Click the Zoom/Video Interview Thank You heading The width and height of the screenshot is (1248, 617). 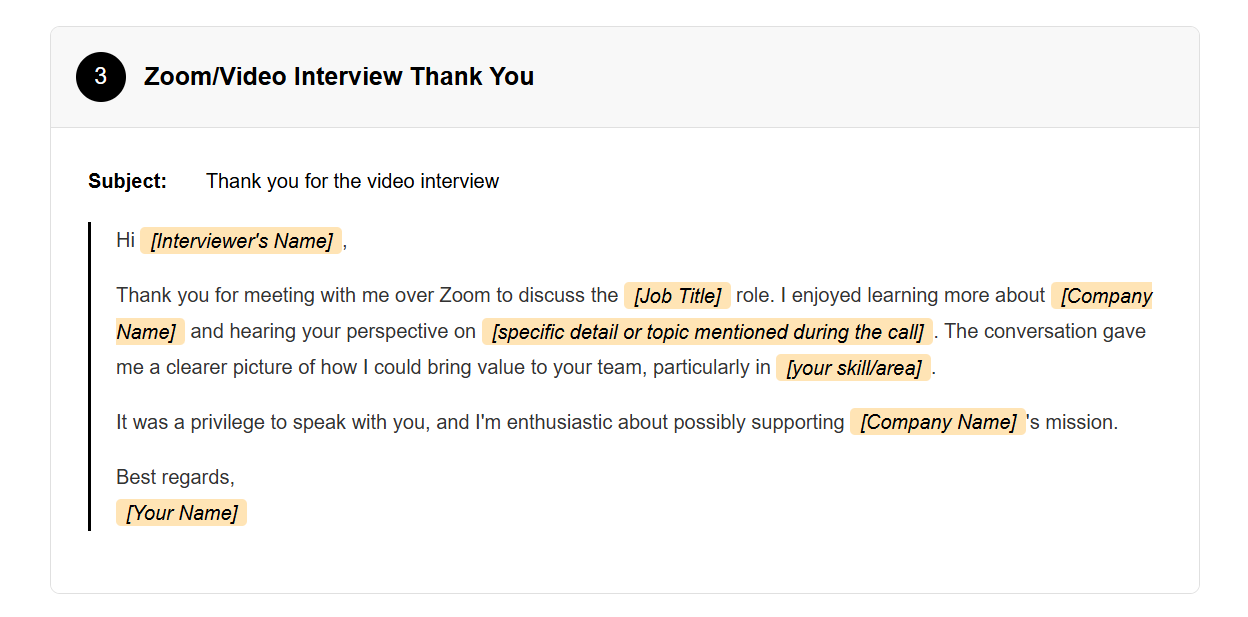[339, 77]
